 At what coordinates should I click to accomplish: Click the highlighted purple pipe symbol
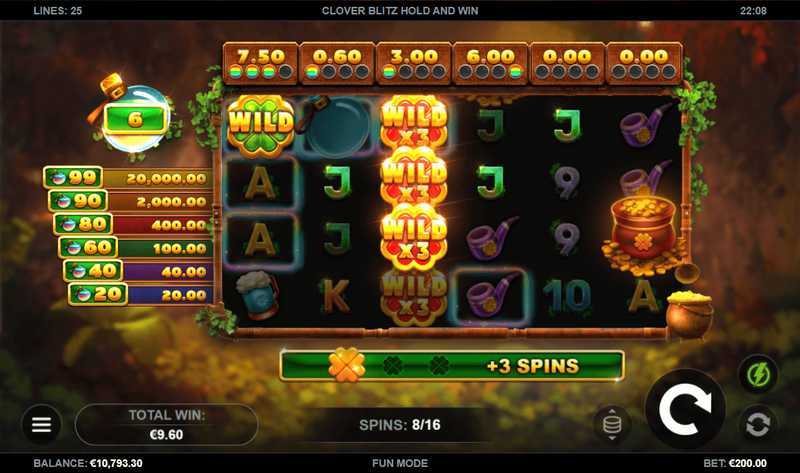tap(490, 296)
